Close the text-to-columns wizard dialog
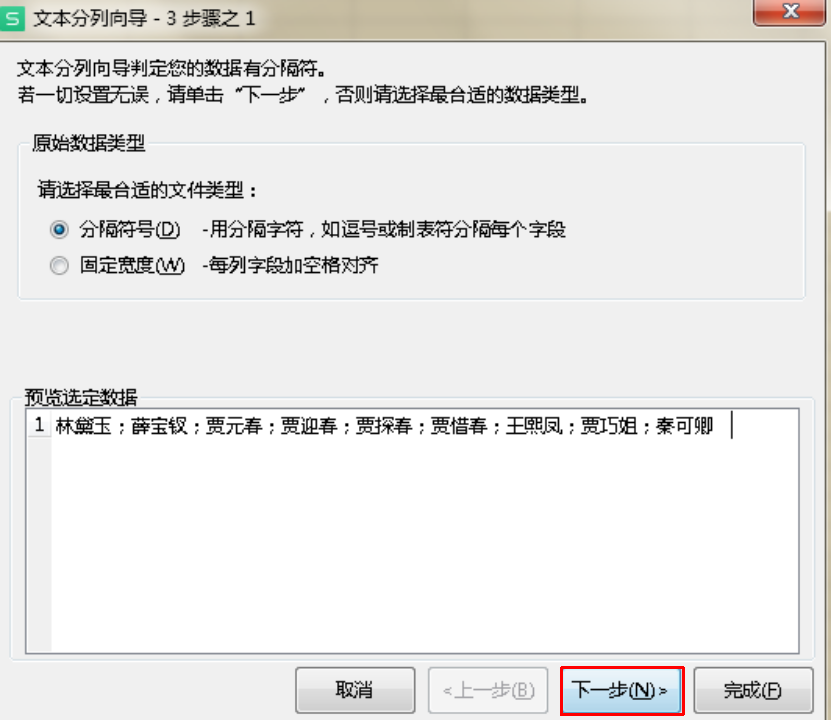832x721 pixels. tap(790, 12)
